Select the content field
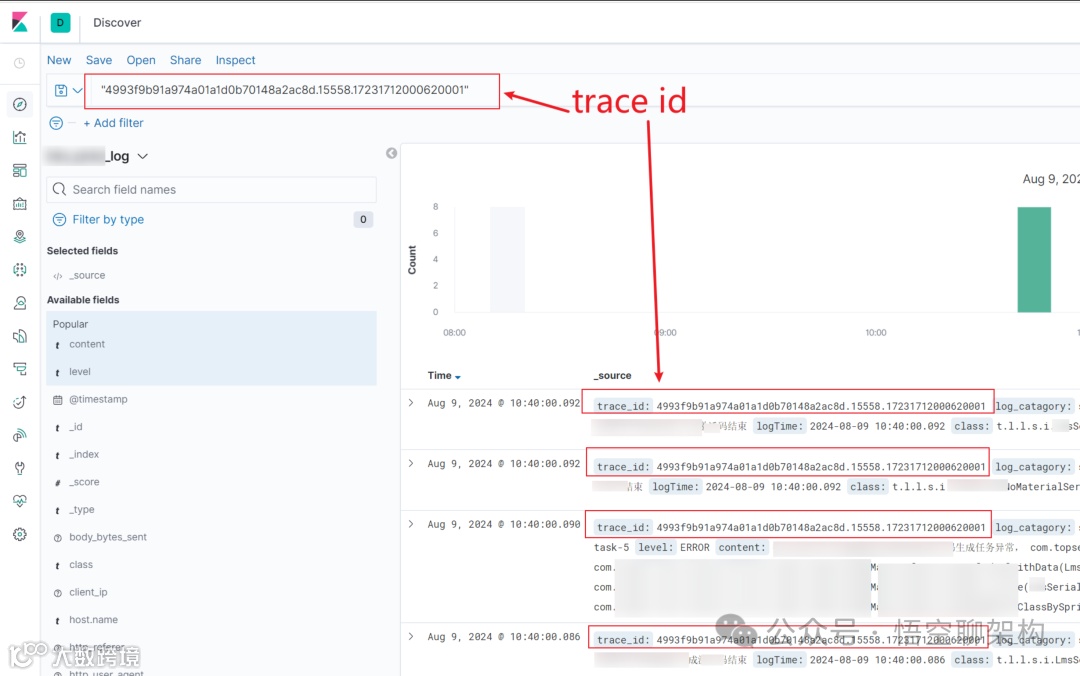 point(87,344)
